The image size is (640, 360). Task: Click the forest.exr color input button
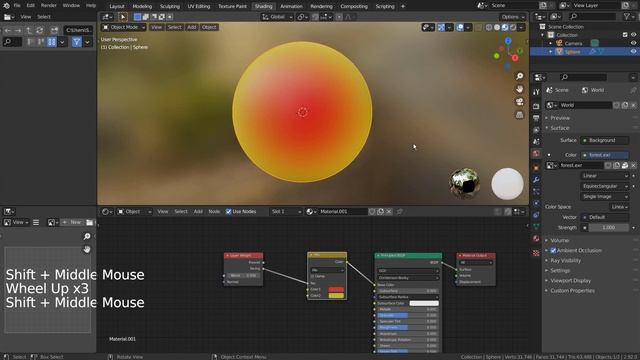604,155
